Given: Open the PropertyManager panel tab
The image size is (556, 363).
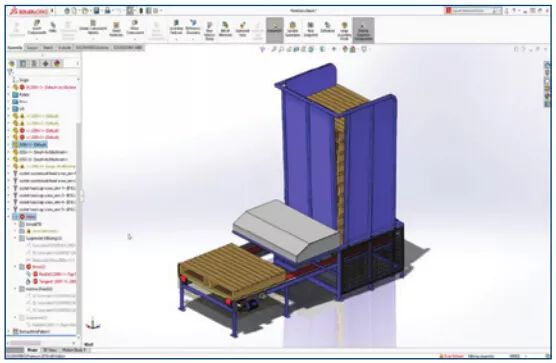Looking at the screenshot, I should coord(23,63).
